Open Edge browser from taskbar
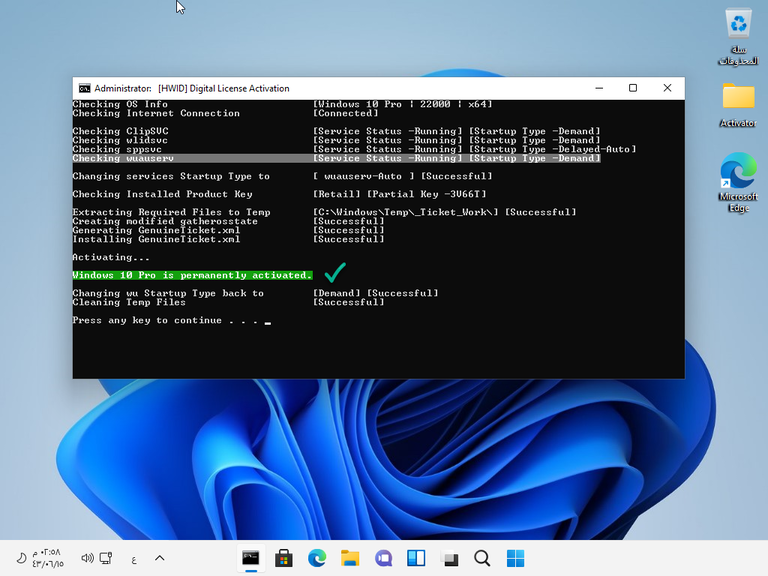768x576 pixels. pos(317,558)
